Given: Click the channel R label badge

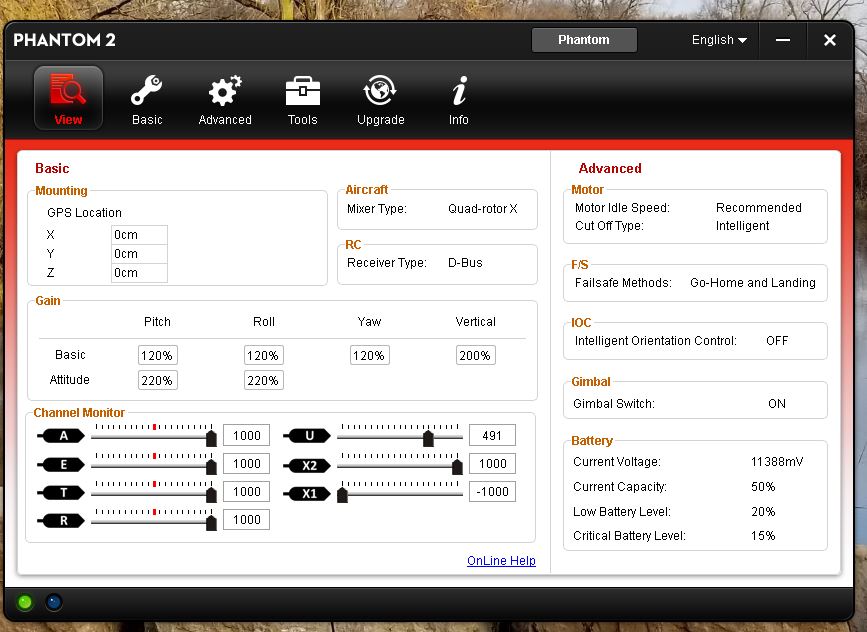Looking at the screenshot, I should pos(64,520).
